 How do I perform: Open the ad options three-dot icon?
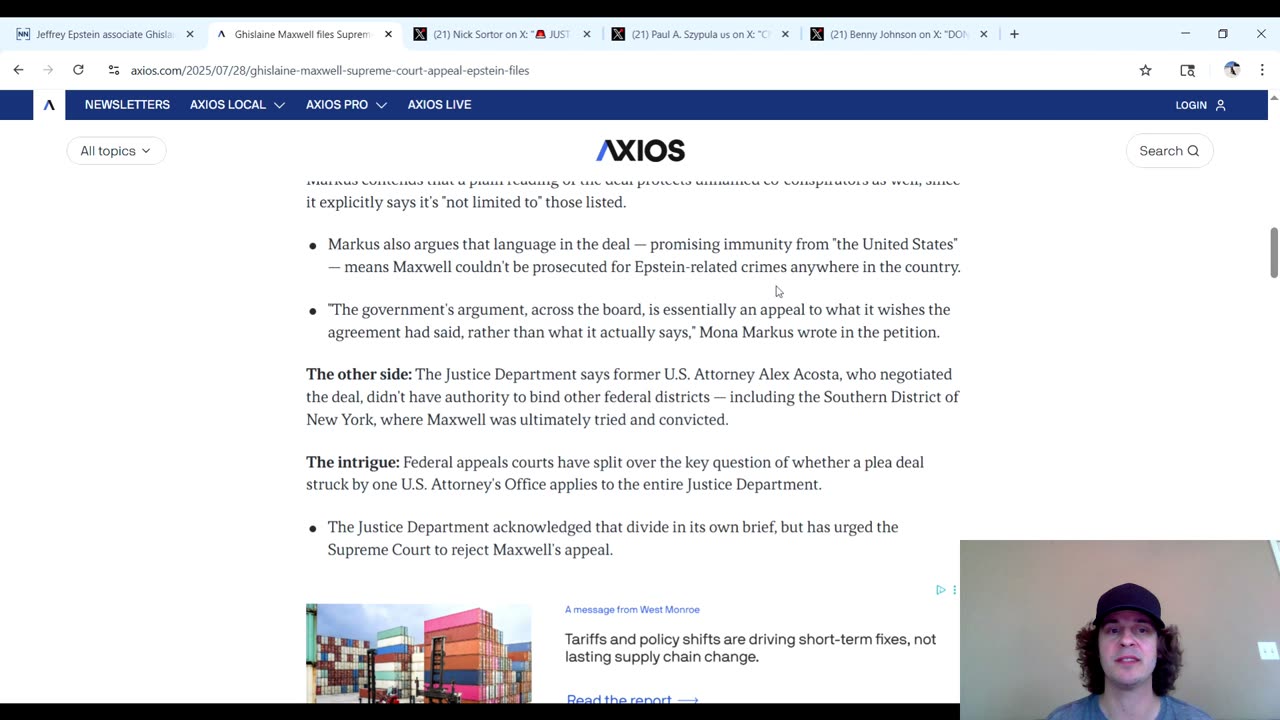point(954,590)
